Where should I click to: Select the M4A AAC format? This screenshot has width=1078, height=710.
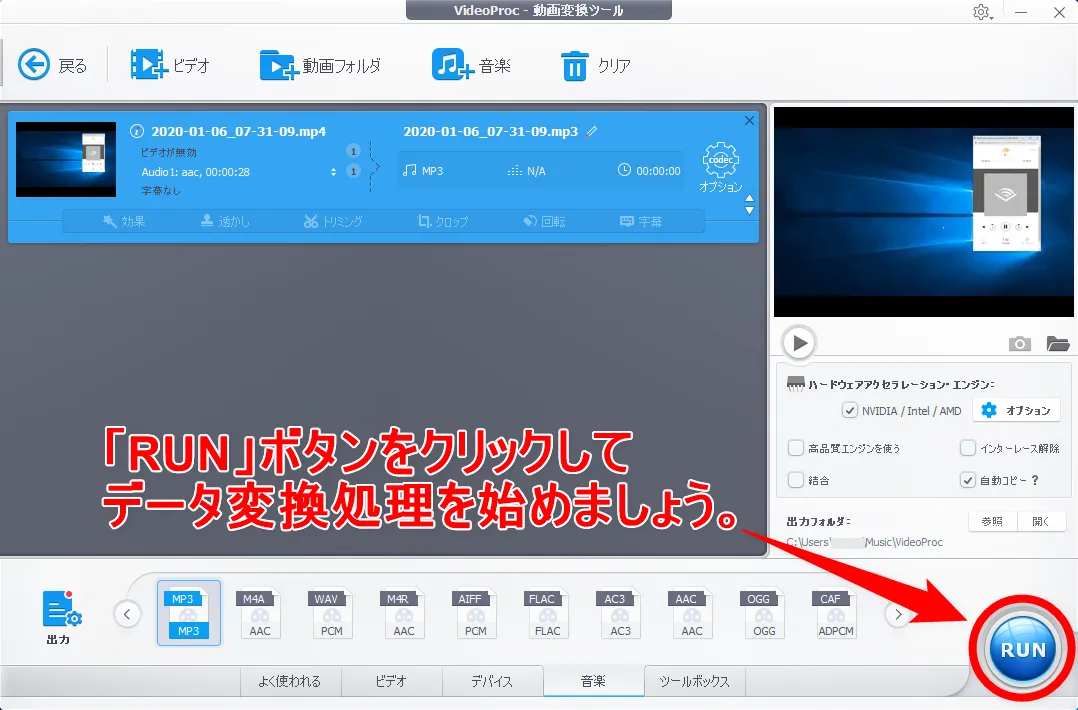(259, 614)
